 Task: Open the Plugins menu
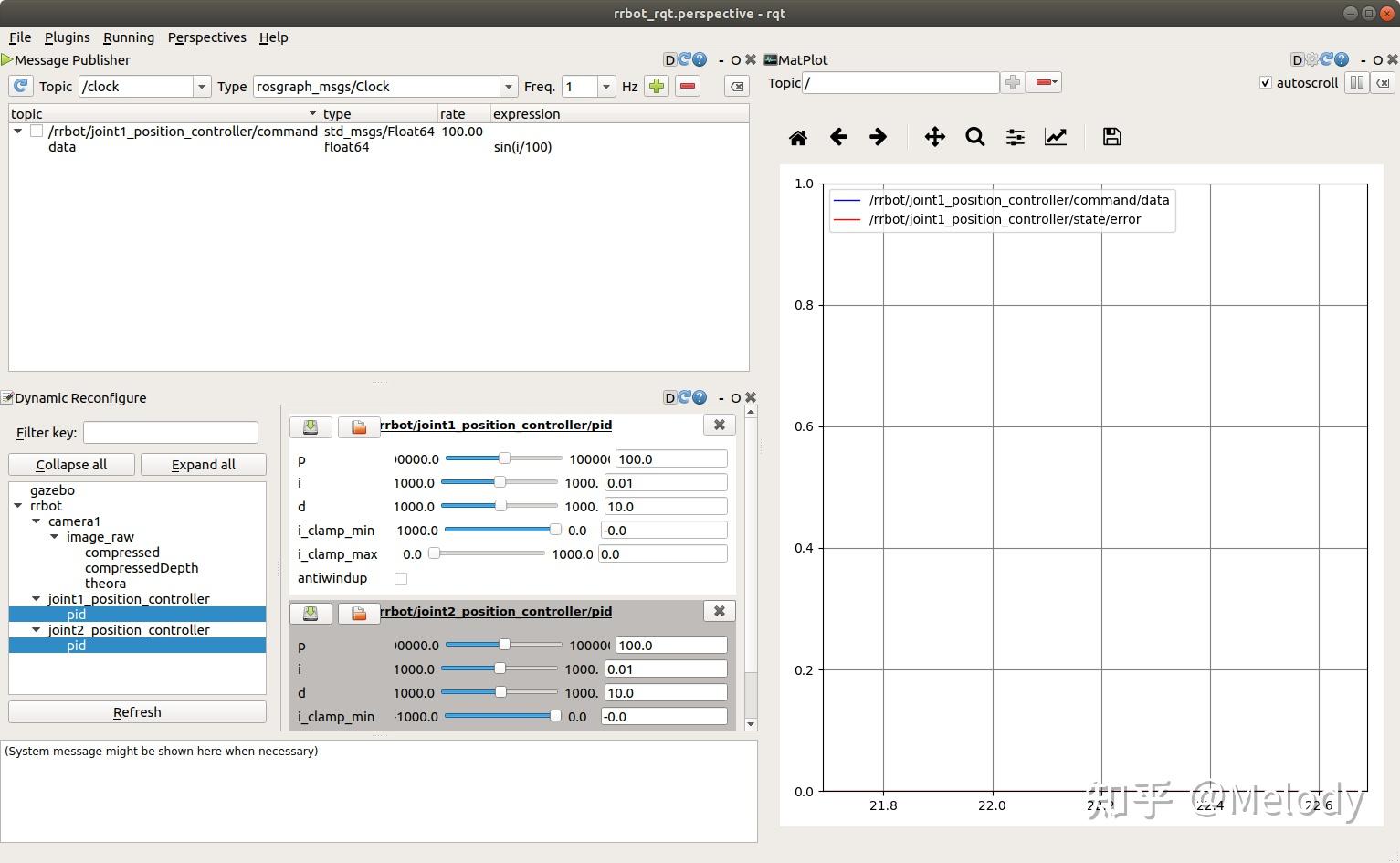click(68, 37)
